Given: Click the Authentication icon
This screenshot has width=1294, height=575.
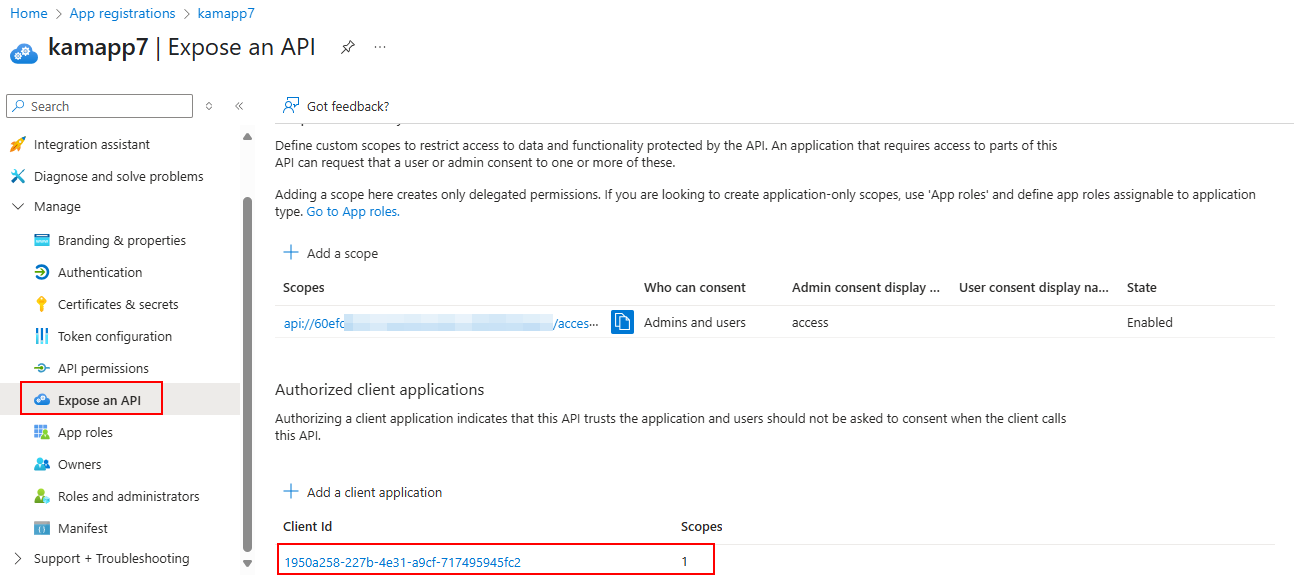Looking at the screenshot, I should [42, 272].
